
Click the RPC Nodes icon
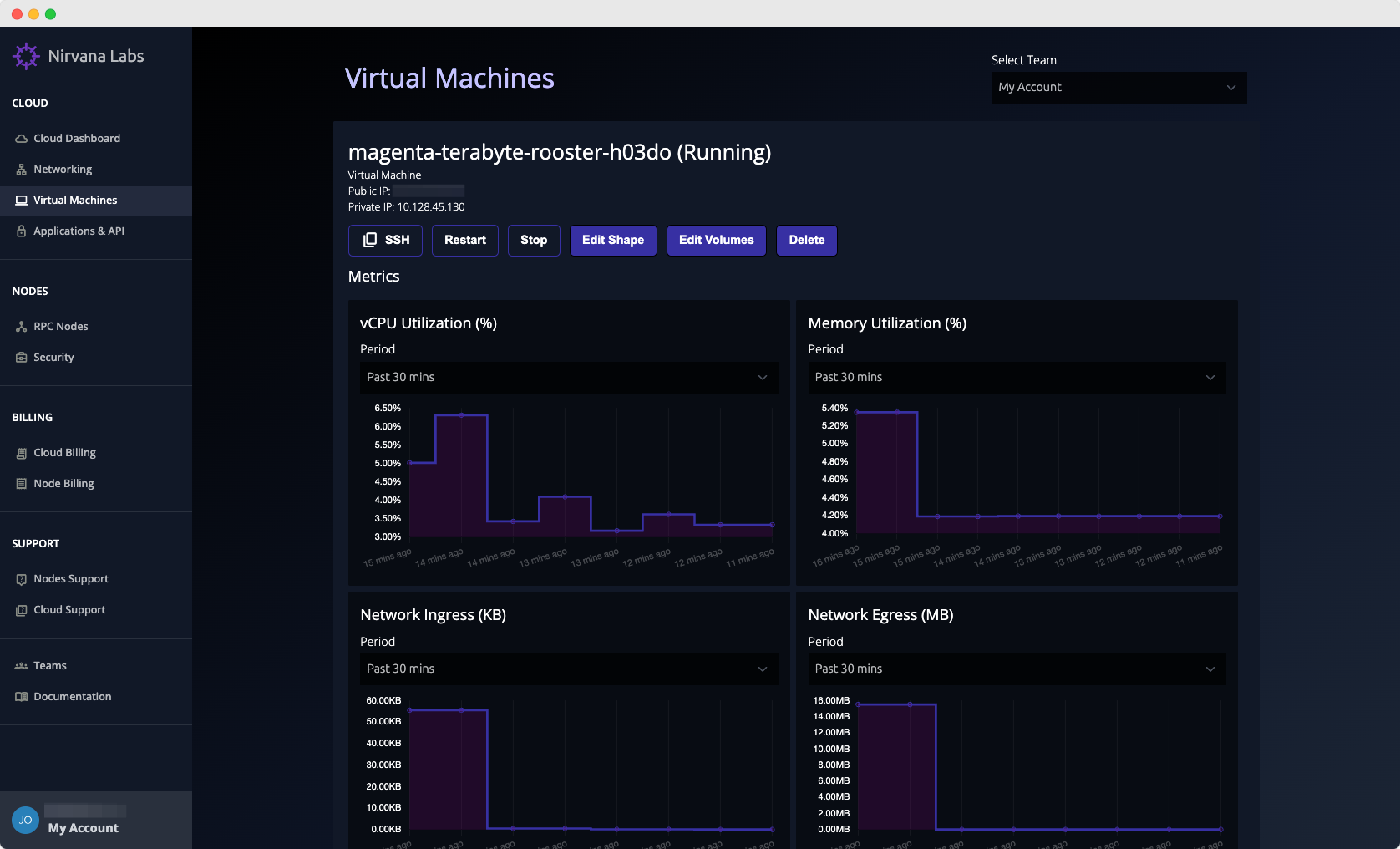pyautogui.click(x=22, y=327)
